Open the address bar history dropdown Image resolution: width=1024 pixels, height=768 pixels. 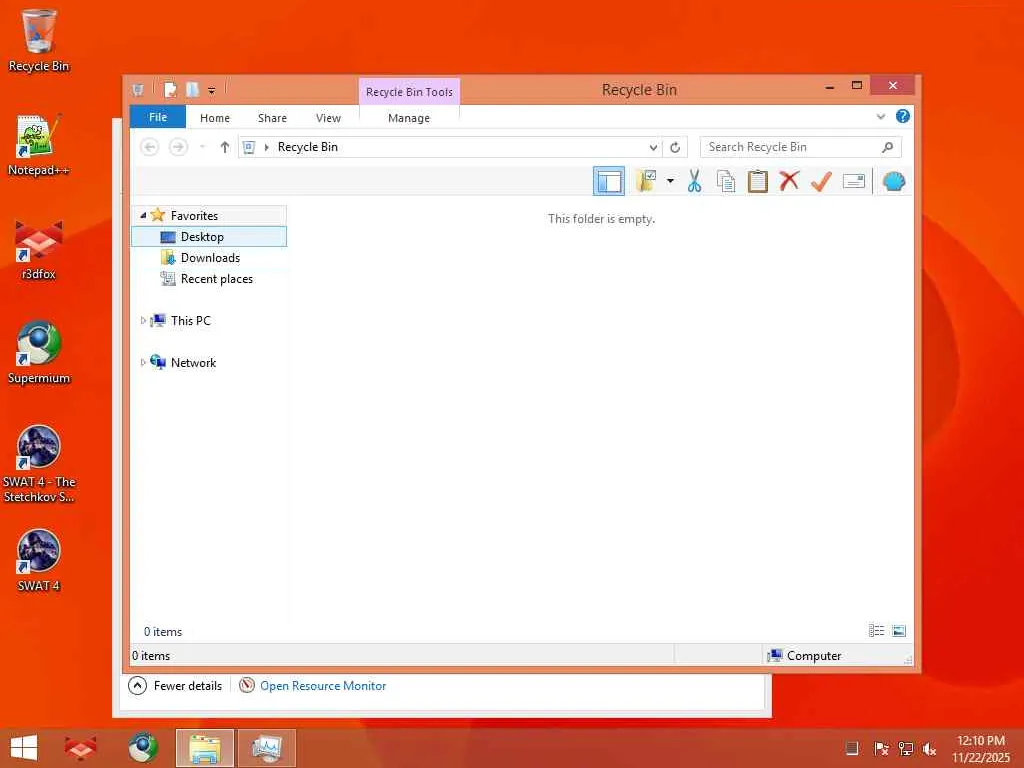pos(652,148)
